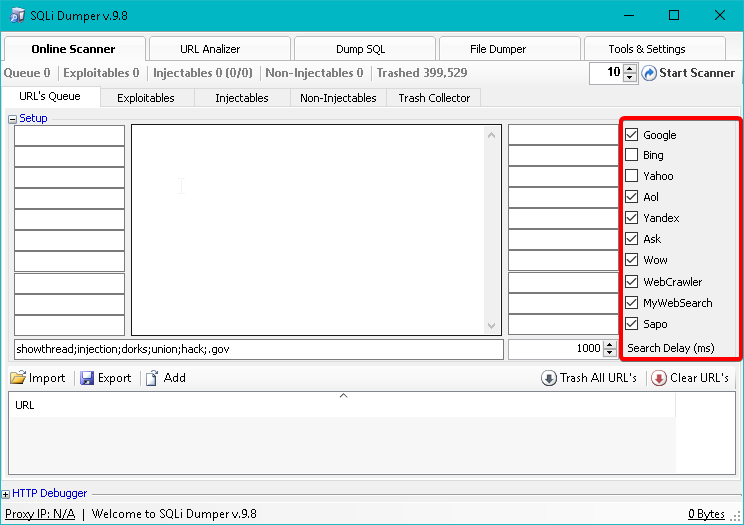Decrease the search delay value 1000
Screen dimensions: 744x525
pos(610,353)
